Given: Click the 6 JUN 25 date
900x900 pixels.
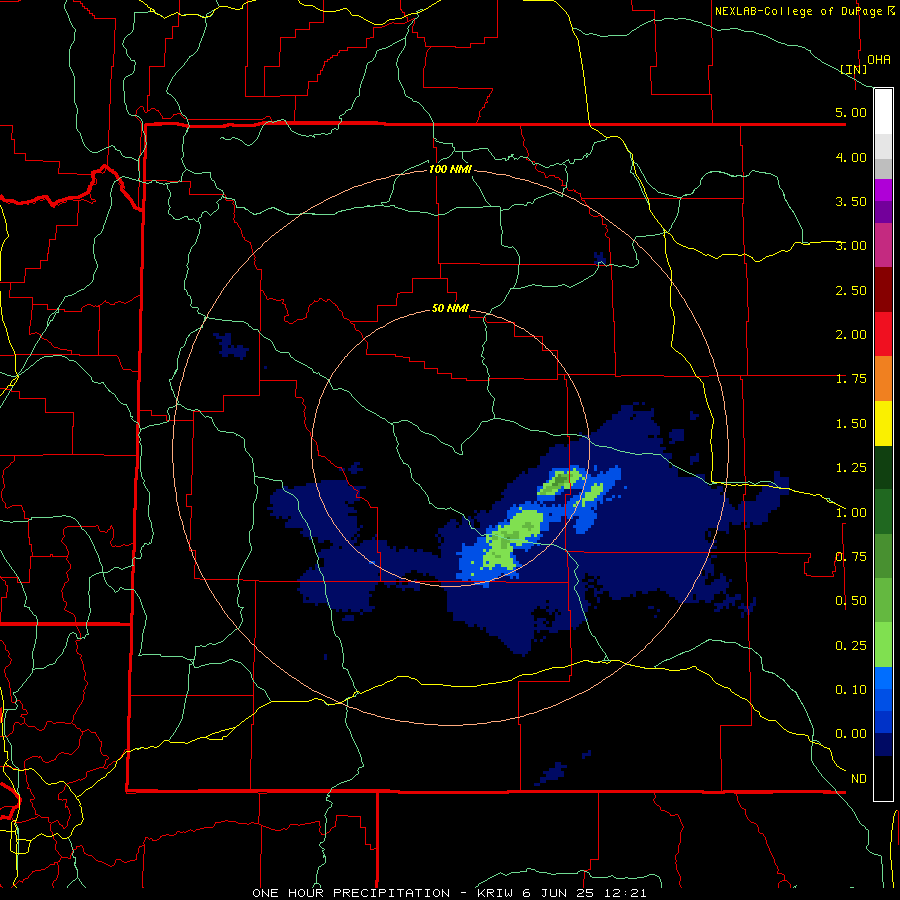Looking at the screenshot, I should point(559,893).
